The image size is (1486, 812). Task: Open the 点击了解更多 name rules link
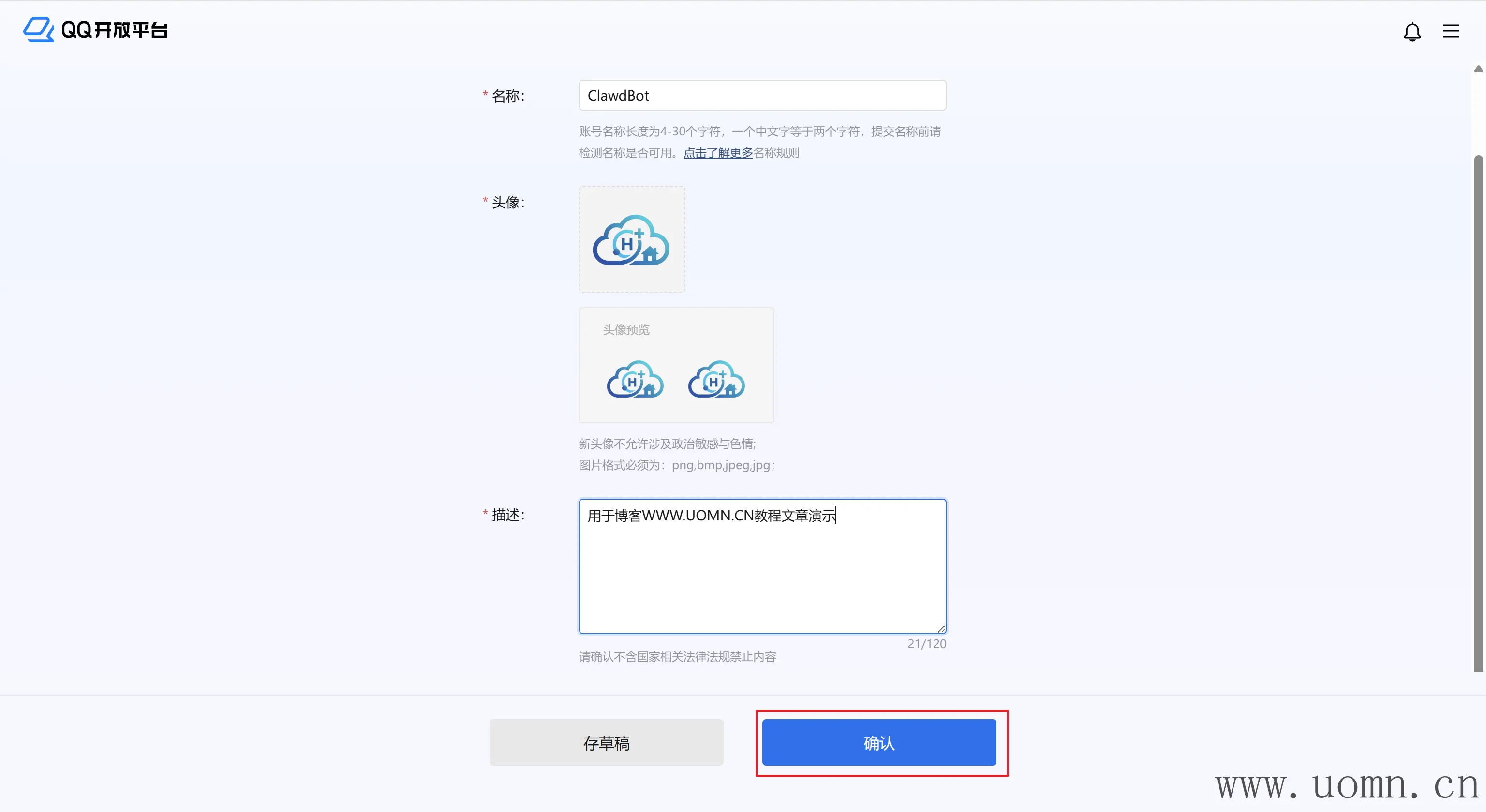pos(718,153)
